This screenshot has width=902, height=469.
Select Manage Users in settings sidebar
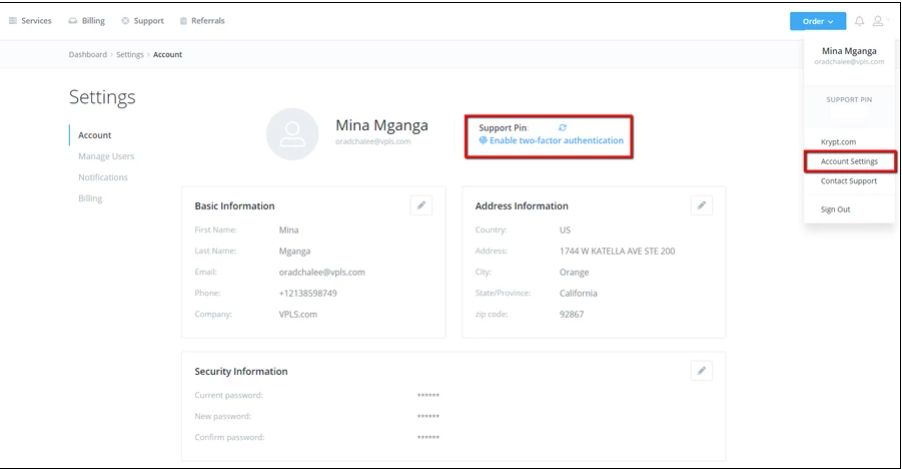point(106,156)
